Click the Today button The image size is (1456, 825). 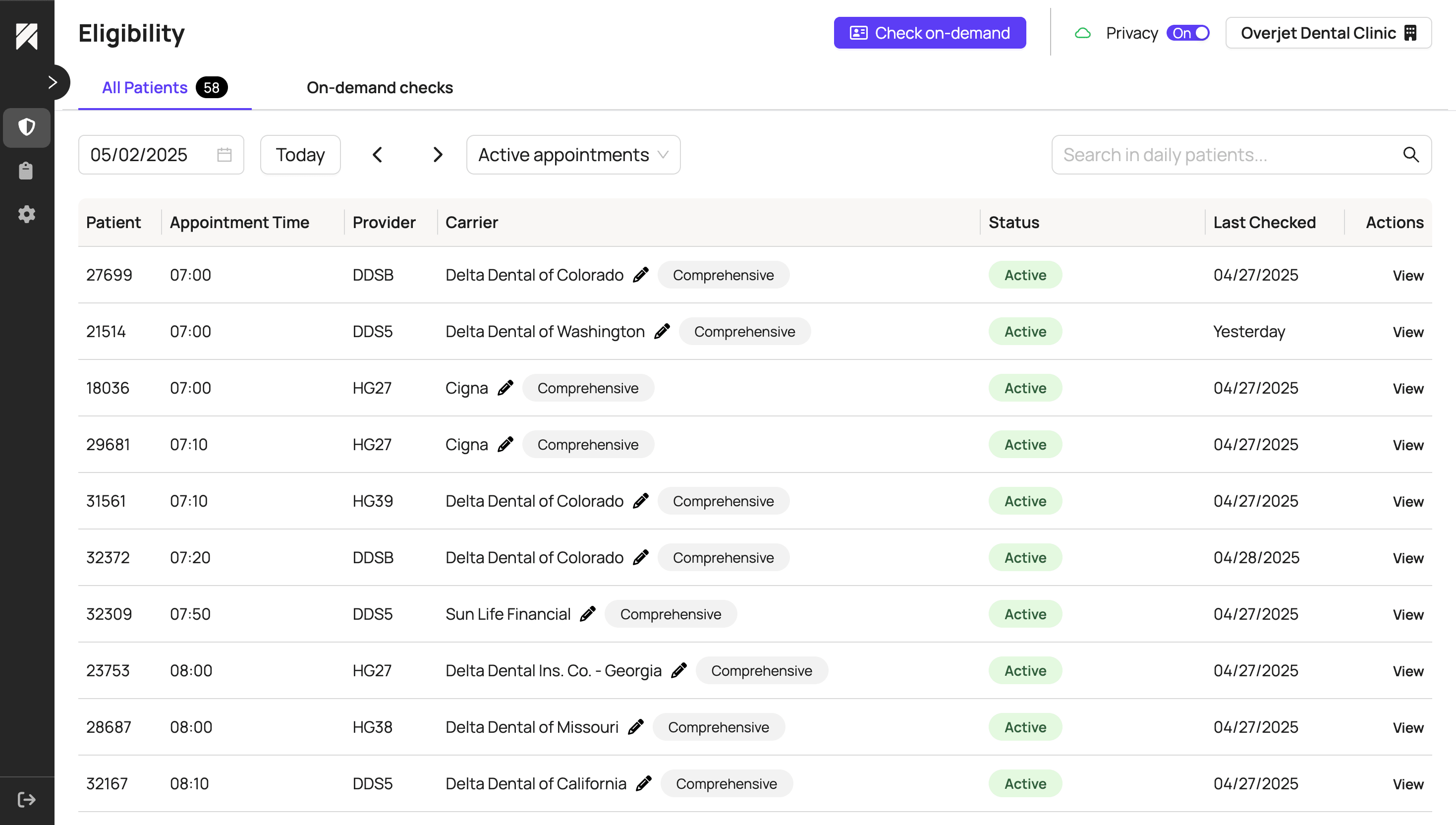[x=300, y=155]
